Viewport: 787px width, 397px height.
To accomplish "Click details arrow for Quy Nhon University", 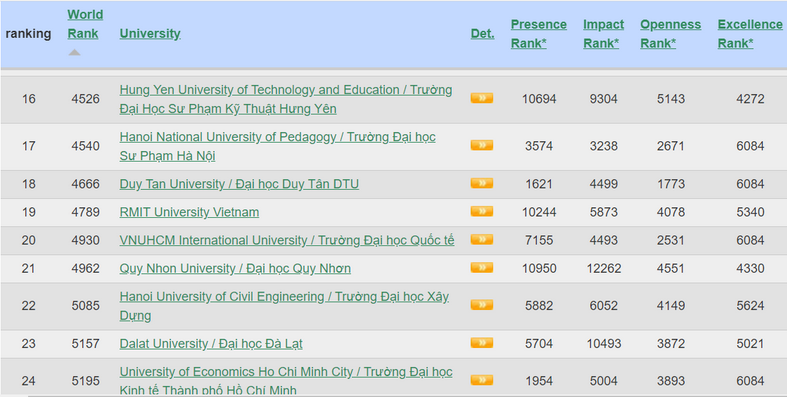I will click(x=481, y=268).
